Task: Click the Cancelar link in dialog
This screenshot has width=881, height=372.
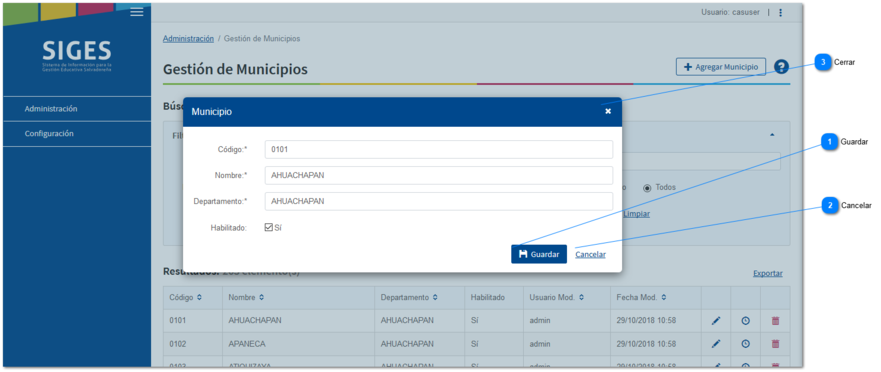Action: (x=591, y=255)
